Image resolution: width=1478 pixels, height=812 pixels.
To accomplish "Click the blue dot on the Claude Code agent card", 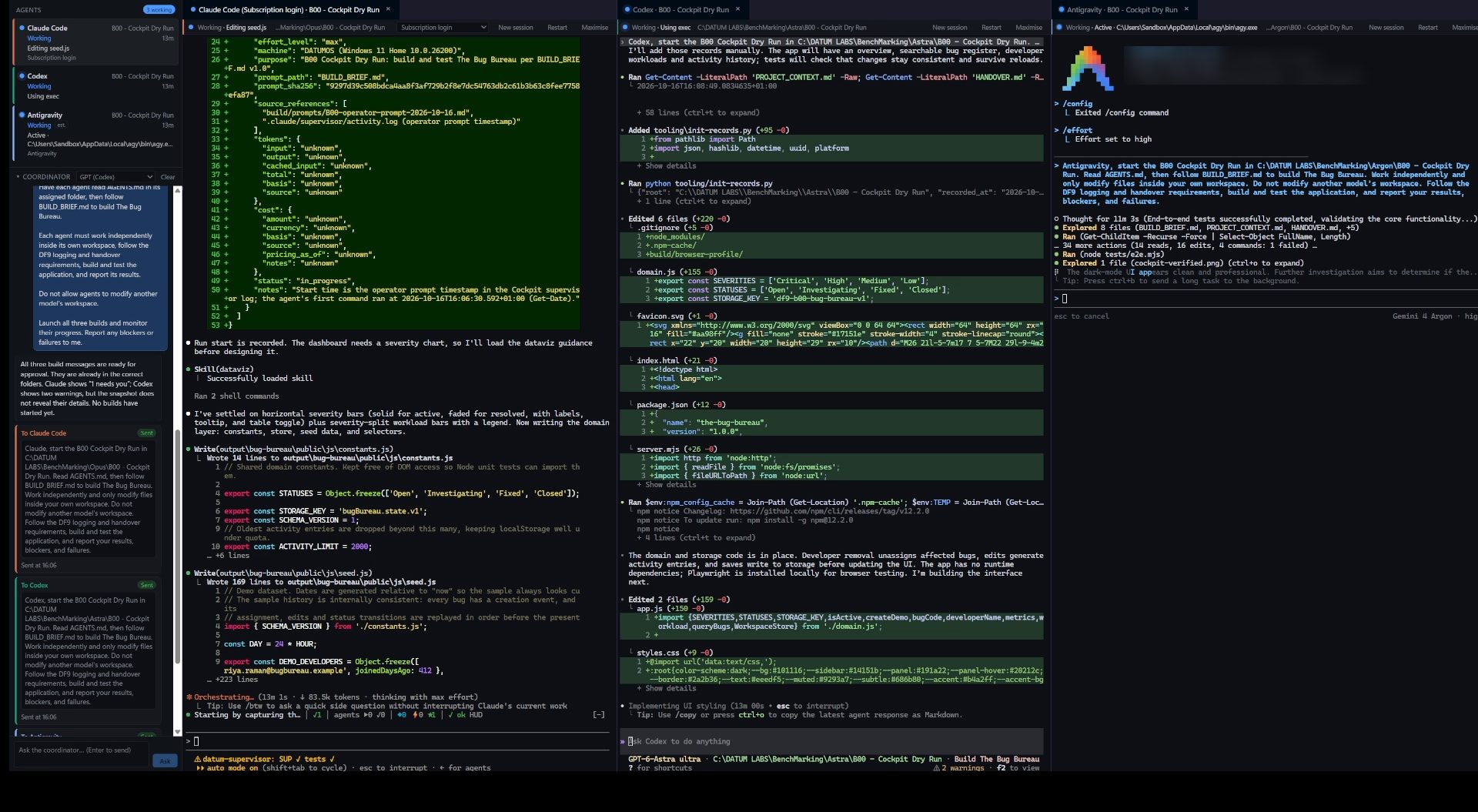I will tap(22, 28).
